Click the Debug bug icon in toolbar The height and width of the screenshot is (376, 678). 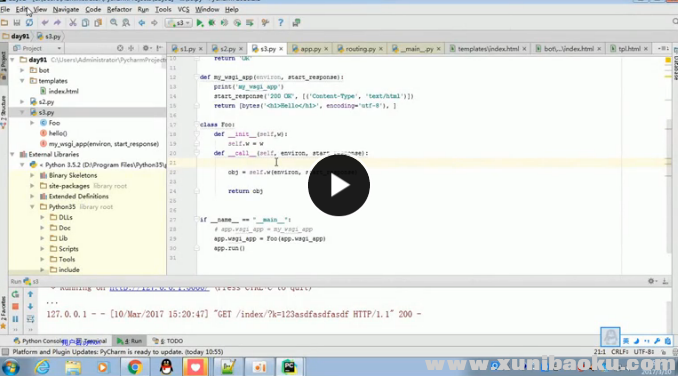[212, 23]
